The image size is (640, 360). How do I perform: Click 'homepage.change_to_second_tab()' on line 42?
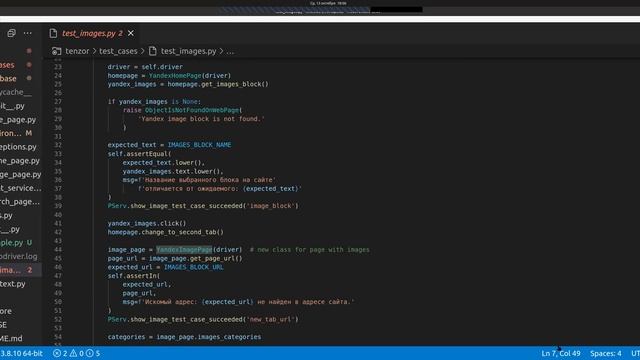(166, 232)
